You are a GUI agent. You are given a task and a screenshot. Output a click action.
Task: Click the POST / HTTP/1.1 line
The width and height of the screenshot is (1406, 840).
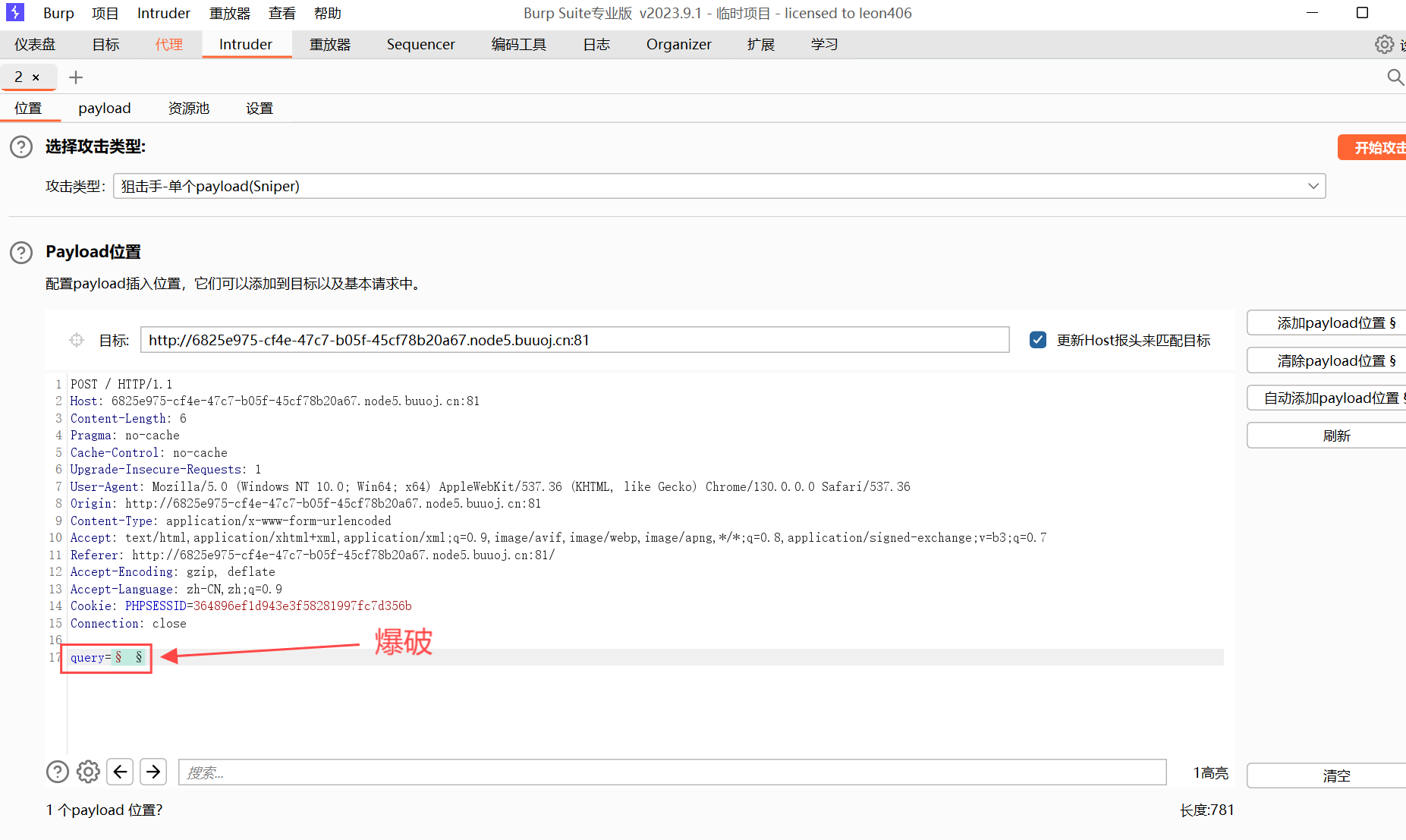coord(121,384)
